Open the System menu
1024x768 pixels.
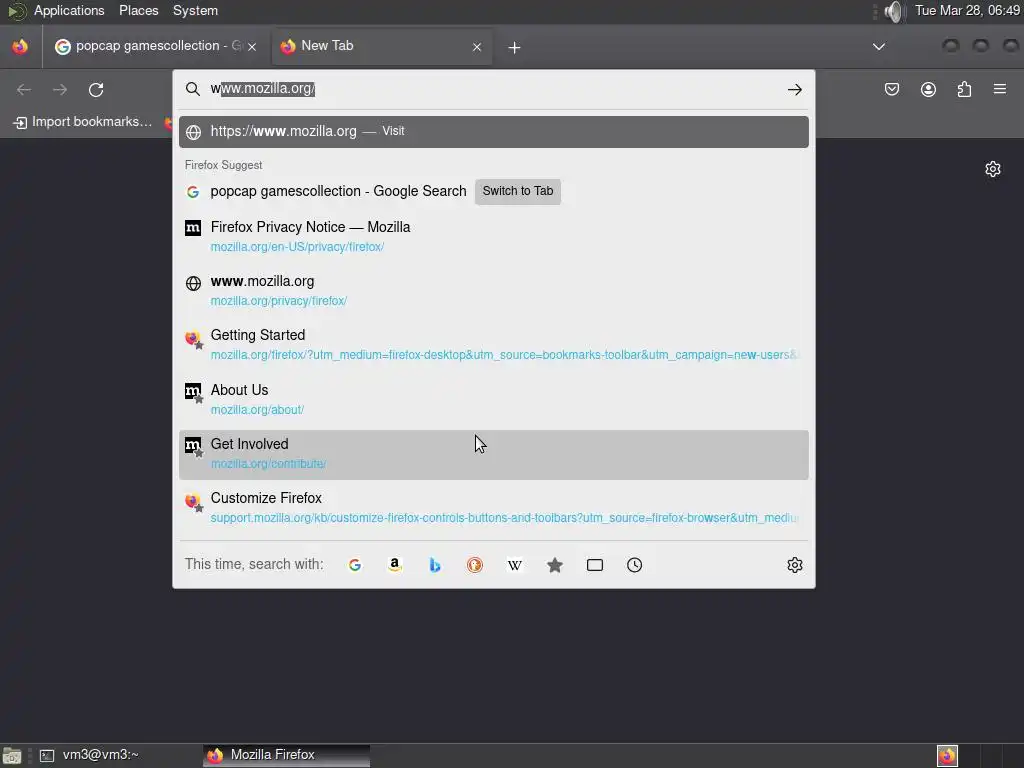click(195, 10)
